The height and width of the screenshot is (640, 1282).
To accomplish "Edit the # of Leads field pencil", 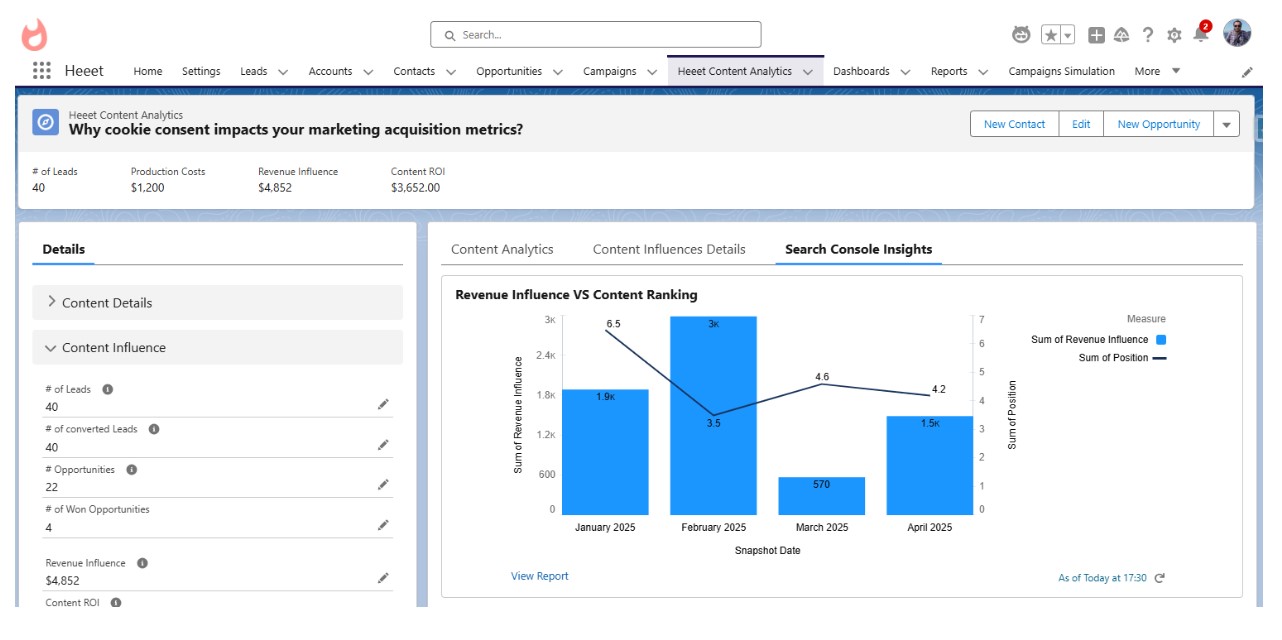I will [x=383, y=404].
